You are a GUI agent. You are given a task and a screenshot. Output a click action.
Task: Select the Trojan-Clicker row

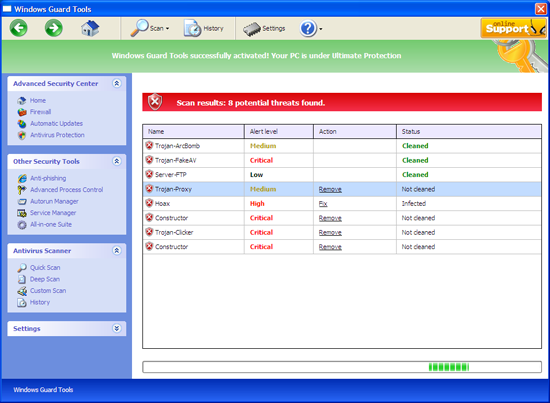tap(342, 232)
